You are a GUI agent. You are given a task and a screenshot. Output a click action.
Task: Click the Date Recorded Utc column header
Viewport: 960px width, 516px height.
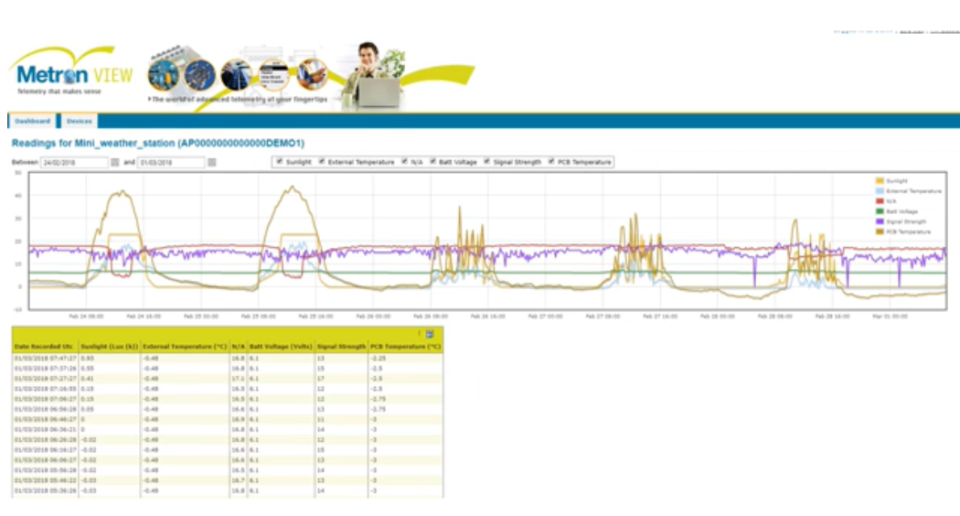(45, 346)
